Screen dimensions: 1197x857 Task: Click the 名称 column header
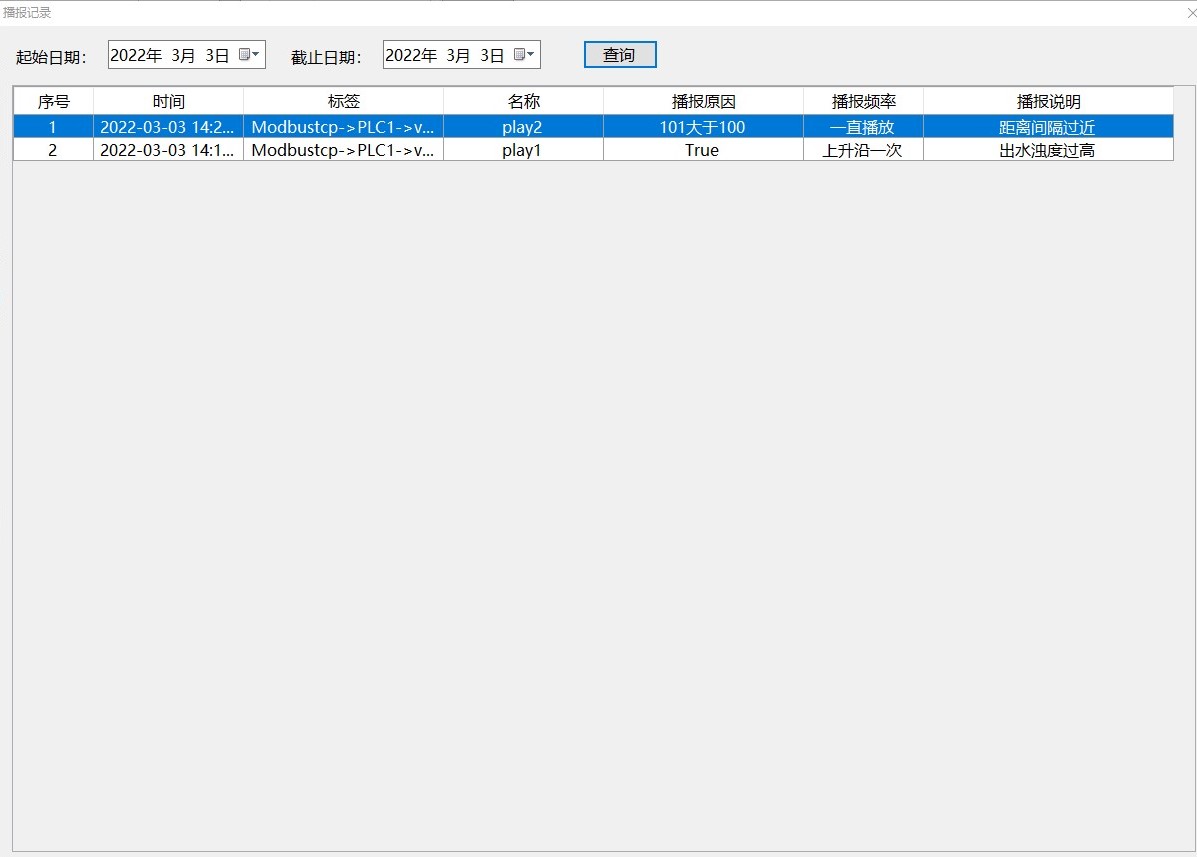pyautogui.click(x=522, y=101)
